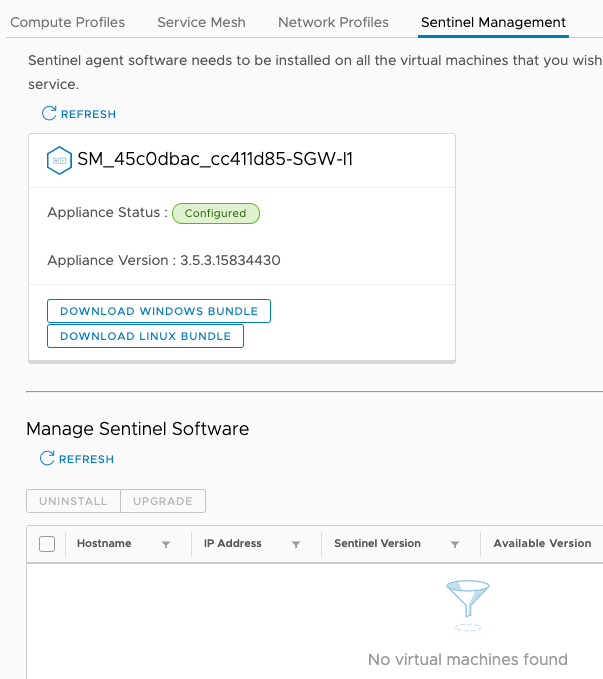Image resolution: width=603 pixels, height=679 pixels.
Task: Open the Service Mesh tab
Action: pyautogui.click(x=201, y=22)
